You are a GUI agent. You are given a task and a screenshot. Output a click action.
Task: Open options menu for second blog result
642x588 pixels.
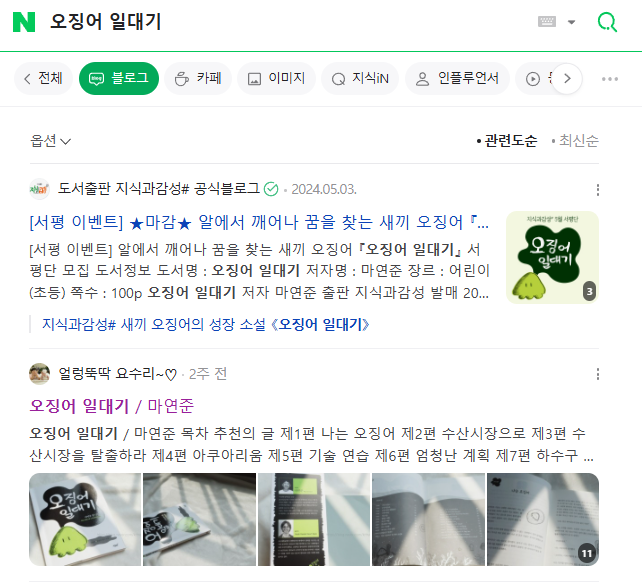coord(598,374)
